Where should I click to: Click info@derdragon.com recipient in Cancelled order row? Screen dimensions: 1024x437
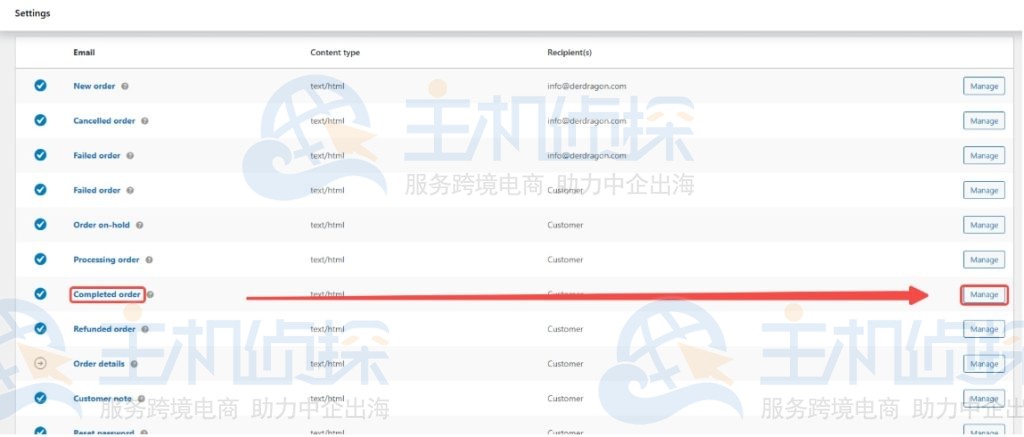click(x=586, y=121)
